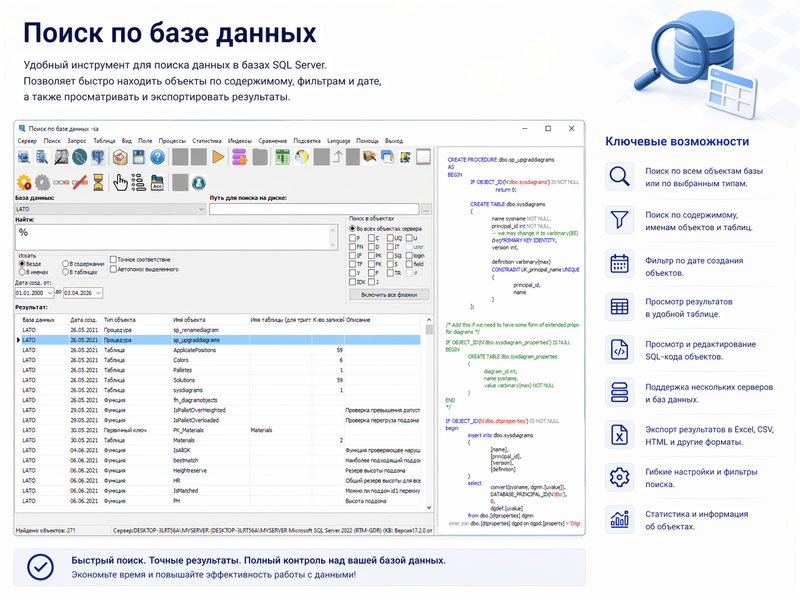
Task: Check the 'login' checkbox
Action: [409, 255]
